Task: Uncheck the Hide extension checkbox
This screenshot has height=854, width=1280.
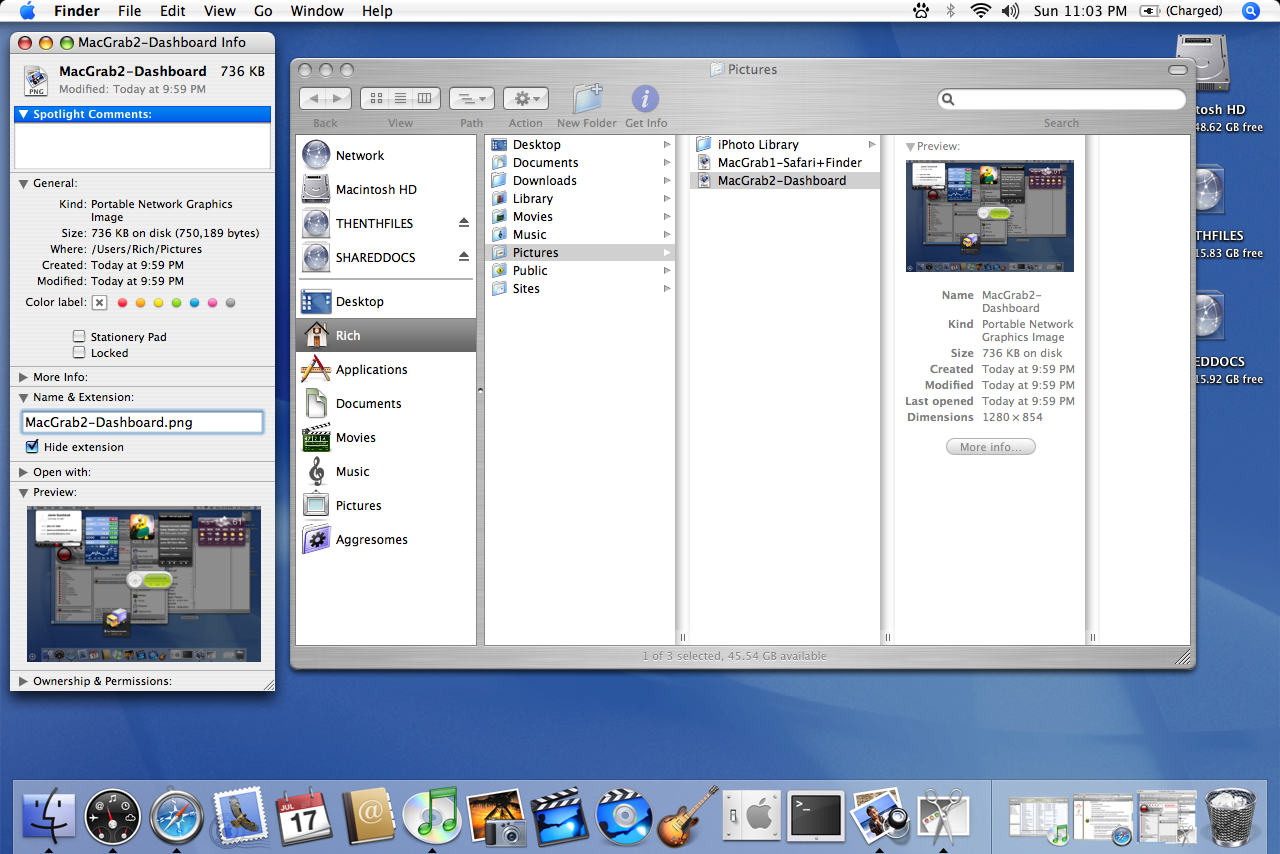Action: click(32, 447)
